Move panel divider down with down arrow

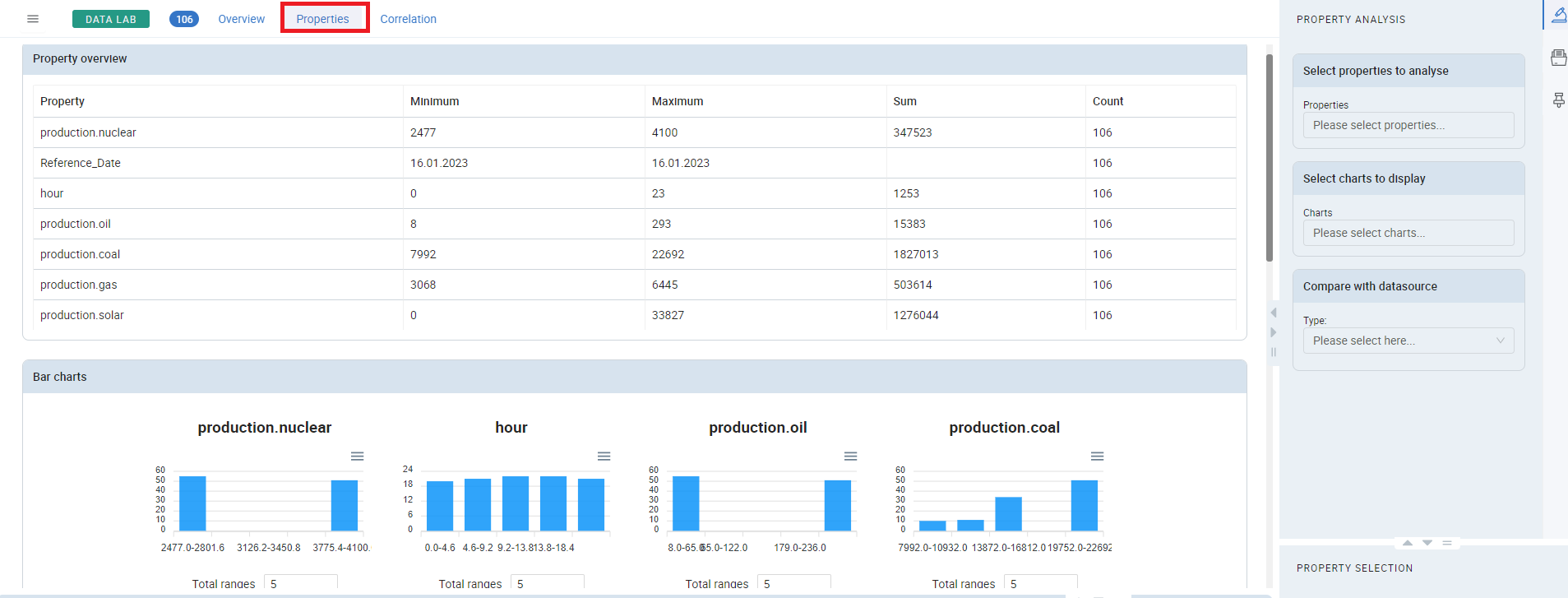coord(1427,543)
